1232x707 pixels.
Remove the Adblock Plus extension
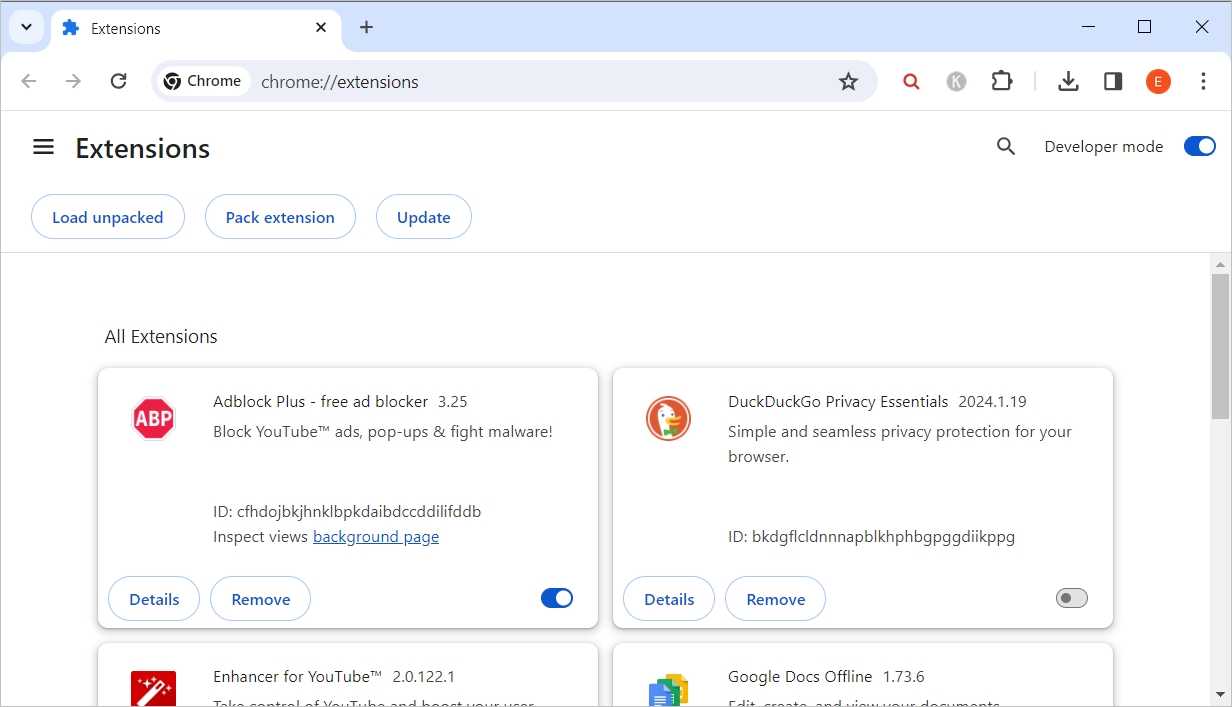coord(261,599)
